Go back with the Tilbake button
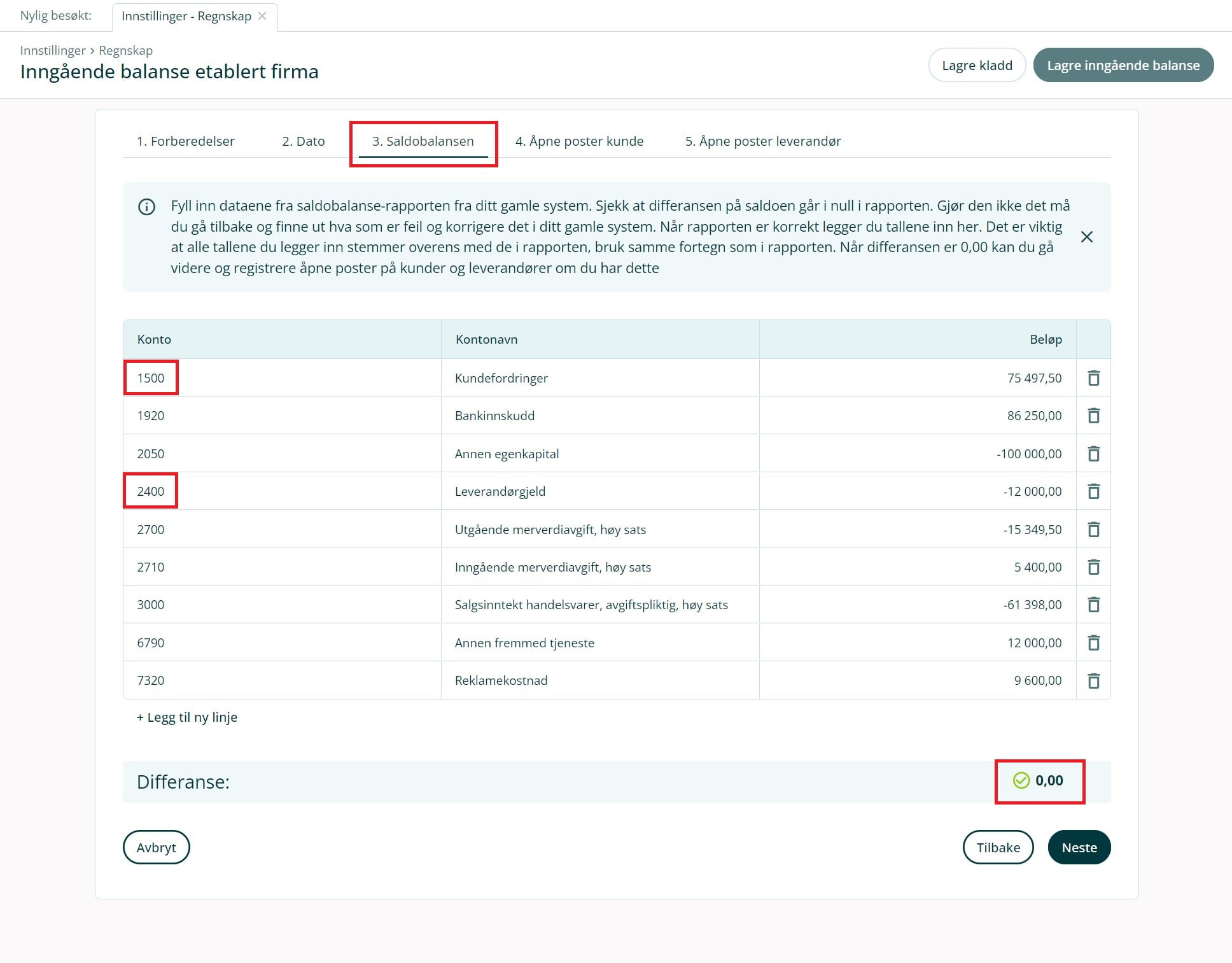 pyautogui.click(x=997, y=847)
